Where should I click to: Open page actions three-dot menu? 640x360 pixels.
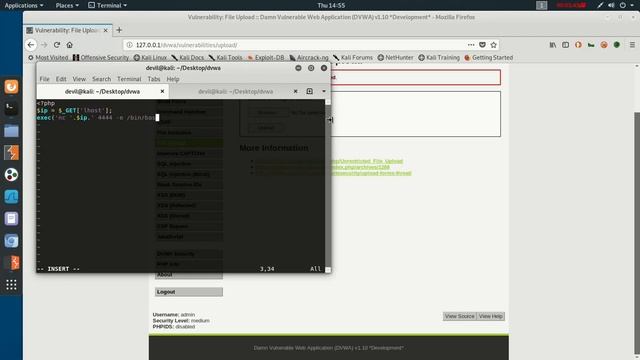point(471,45)
